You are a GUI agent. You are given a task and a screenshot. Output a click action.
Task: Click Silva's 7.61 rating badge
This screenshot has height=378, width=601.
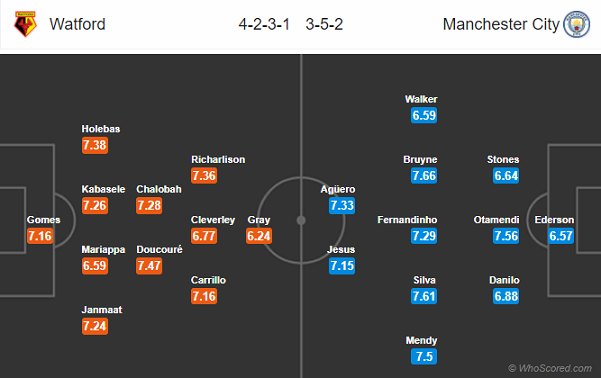(424, 296)
